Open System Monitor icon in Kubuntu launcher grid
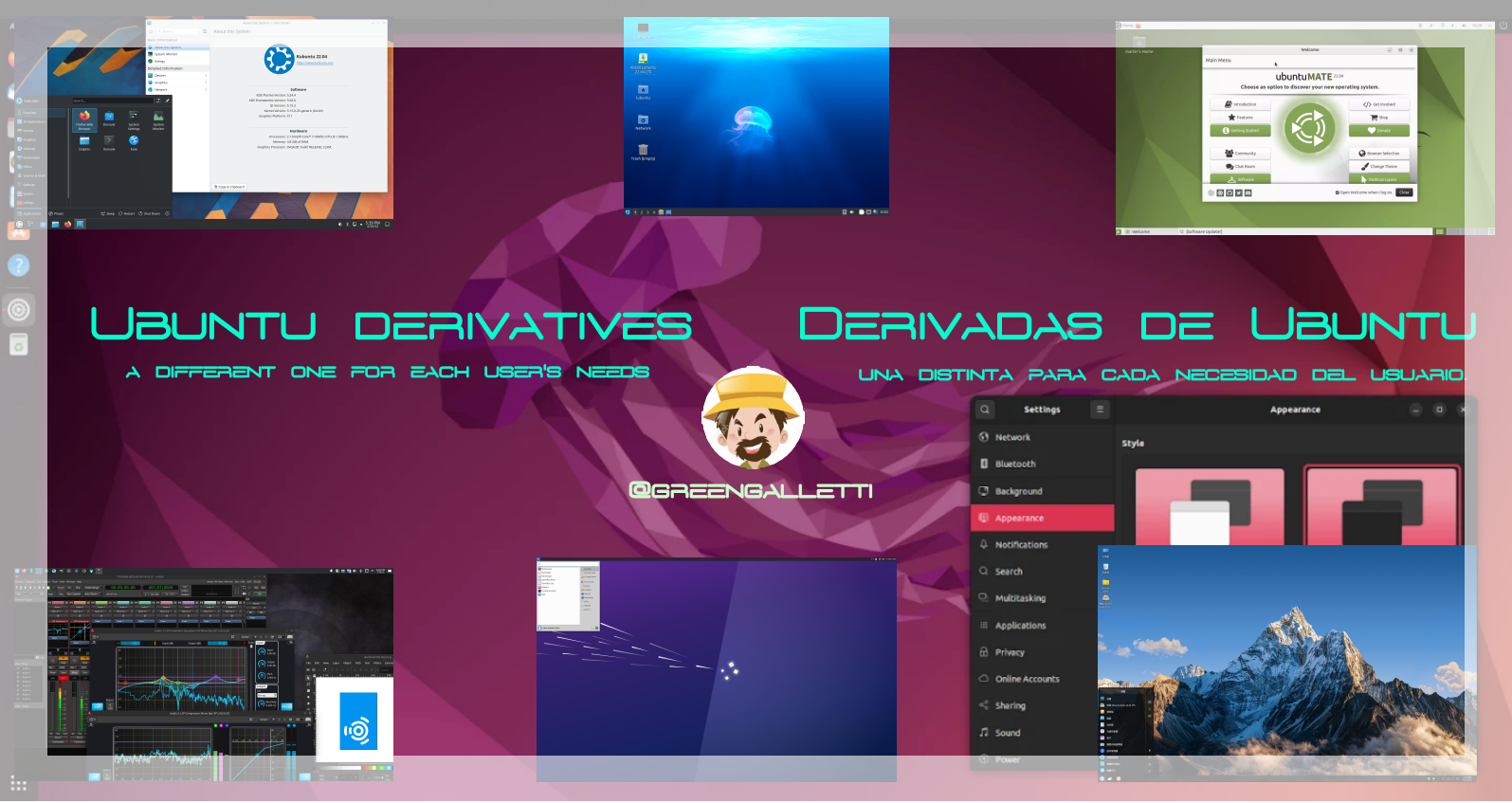The image size is (1512, 803). 158,119
